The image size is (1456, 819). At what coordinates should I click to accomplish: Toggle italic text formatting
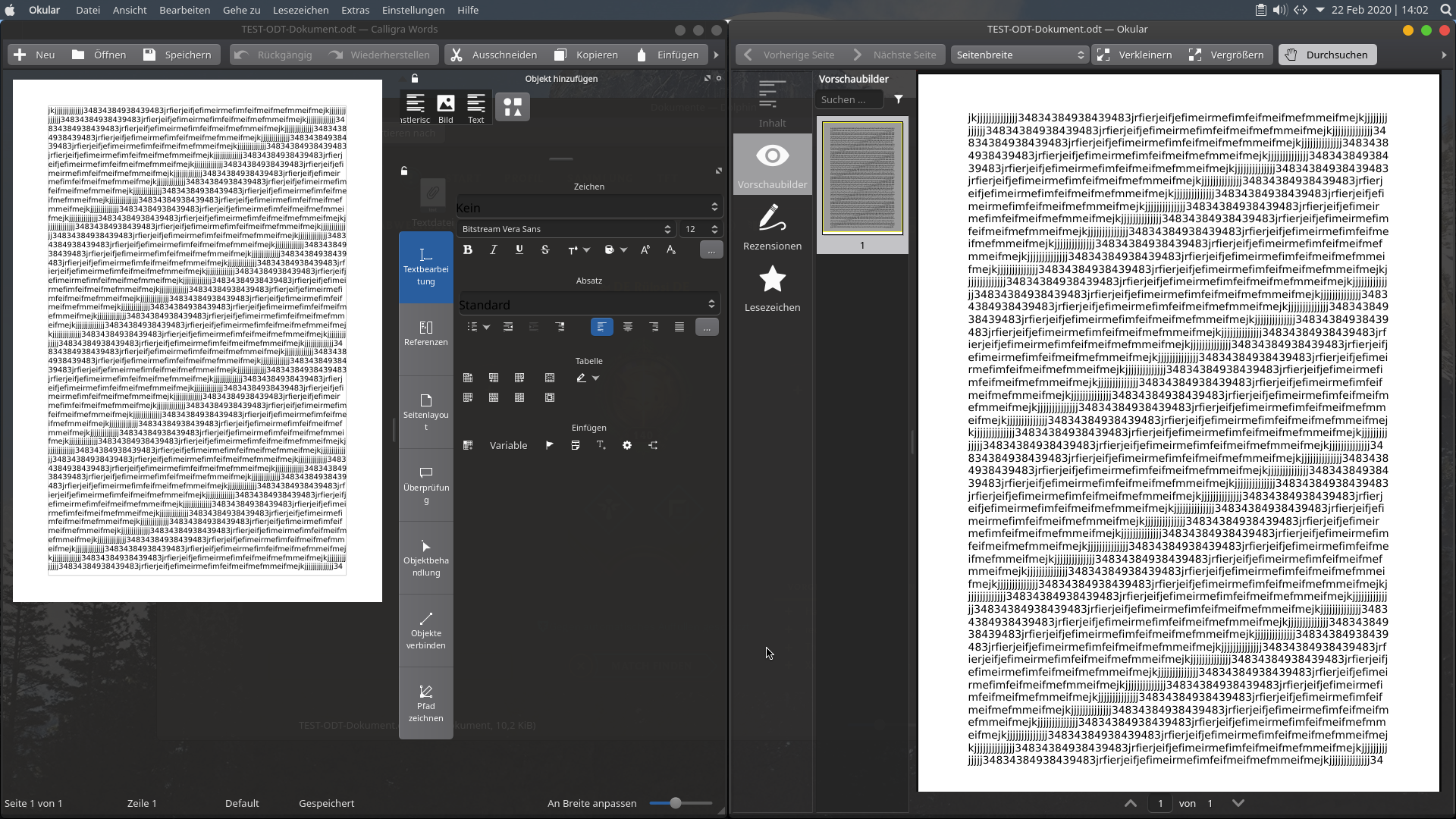pyautogui.click(x=494, y=249)
